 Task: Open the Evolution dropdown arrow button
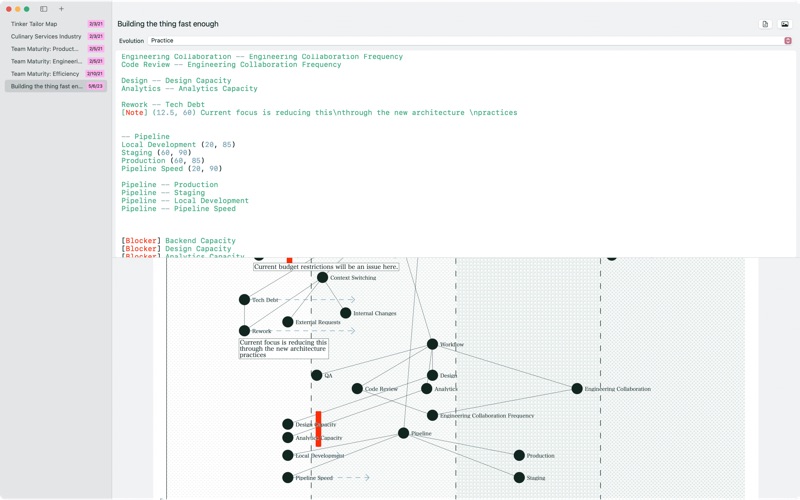(788, 41)
